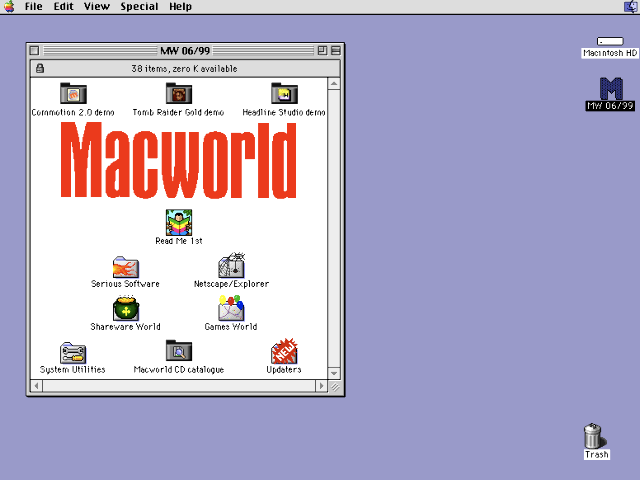Viewport: 640px width, 480px height.
Task: Click the window resize grip corner
Action: (x=335, y=387)
